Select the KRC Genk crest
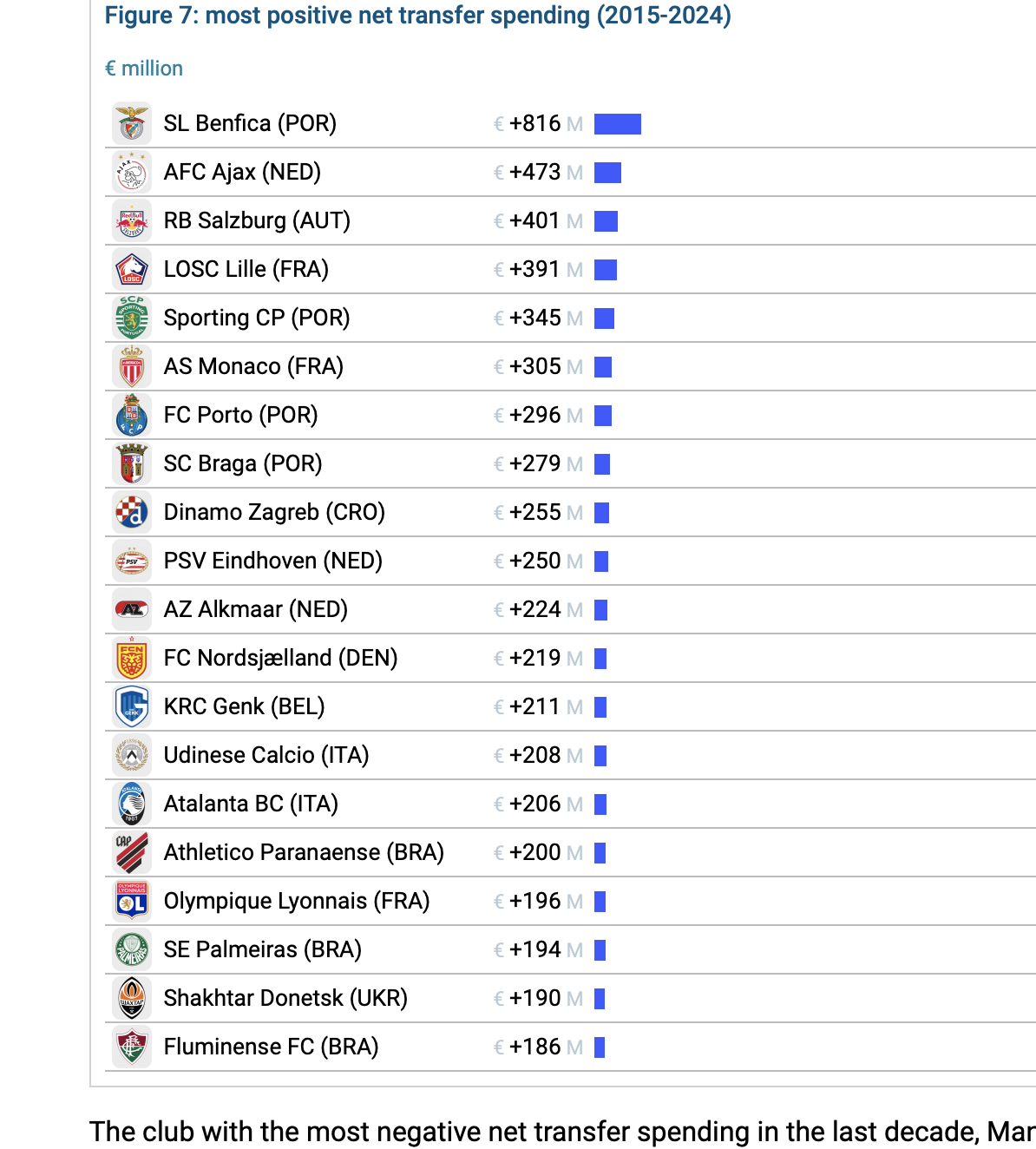 point(132,706)
